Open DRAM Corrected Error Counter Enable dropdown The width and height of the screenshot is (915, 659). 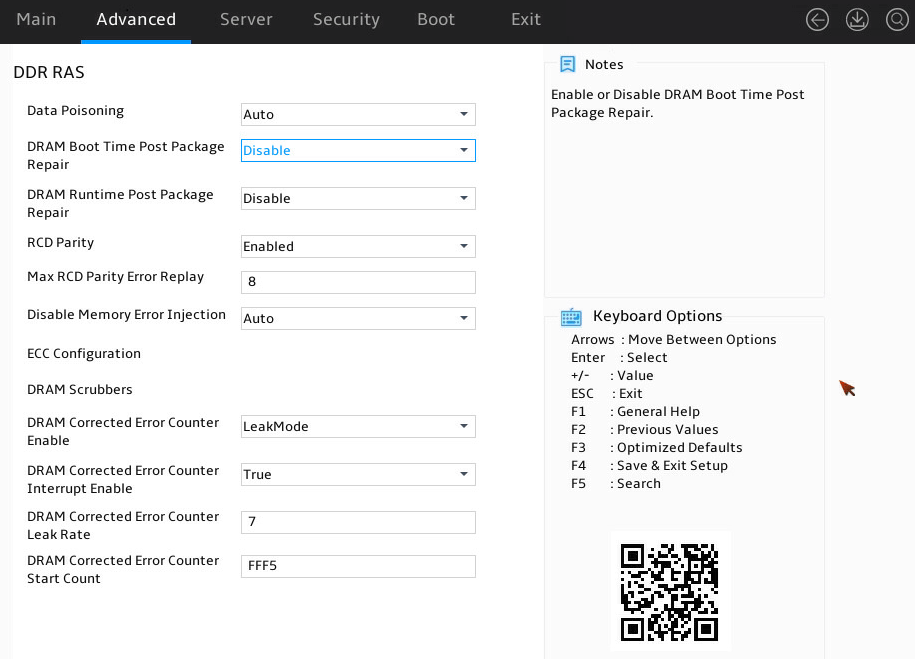tap(358, 426)
